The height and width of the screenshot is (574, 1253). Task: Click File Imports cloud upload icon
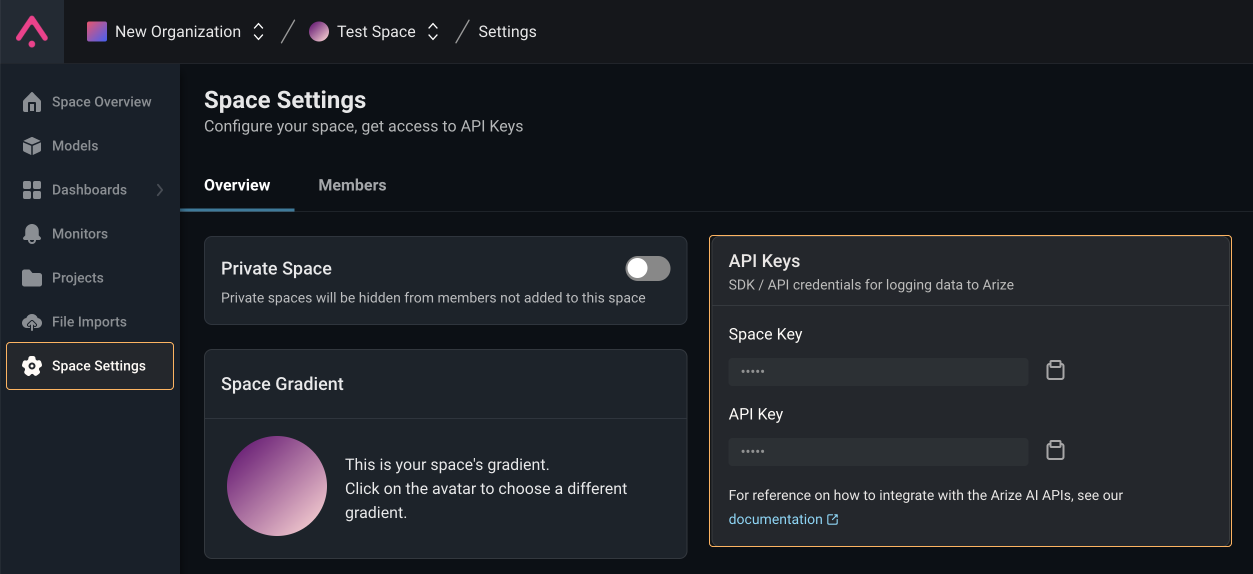coord(32,322)
